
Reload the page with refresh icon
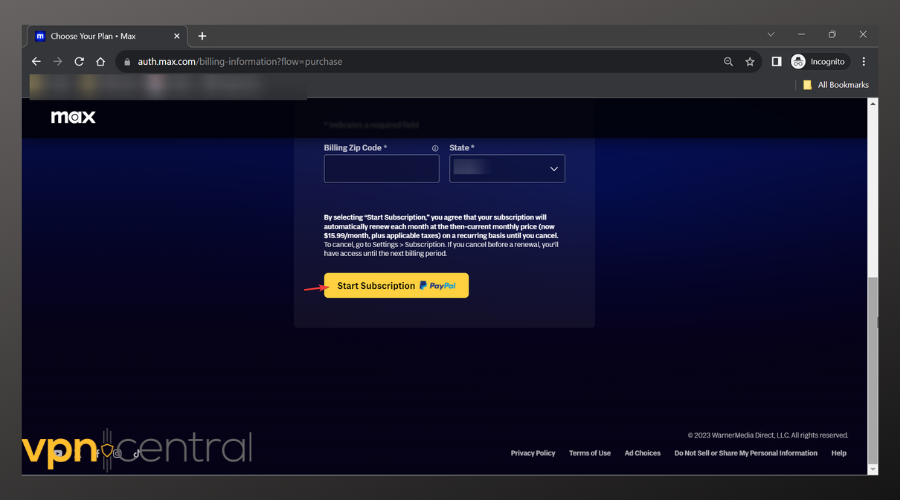[79, 61]
